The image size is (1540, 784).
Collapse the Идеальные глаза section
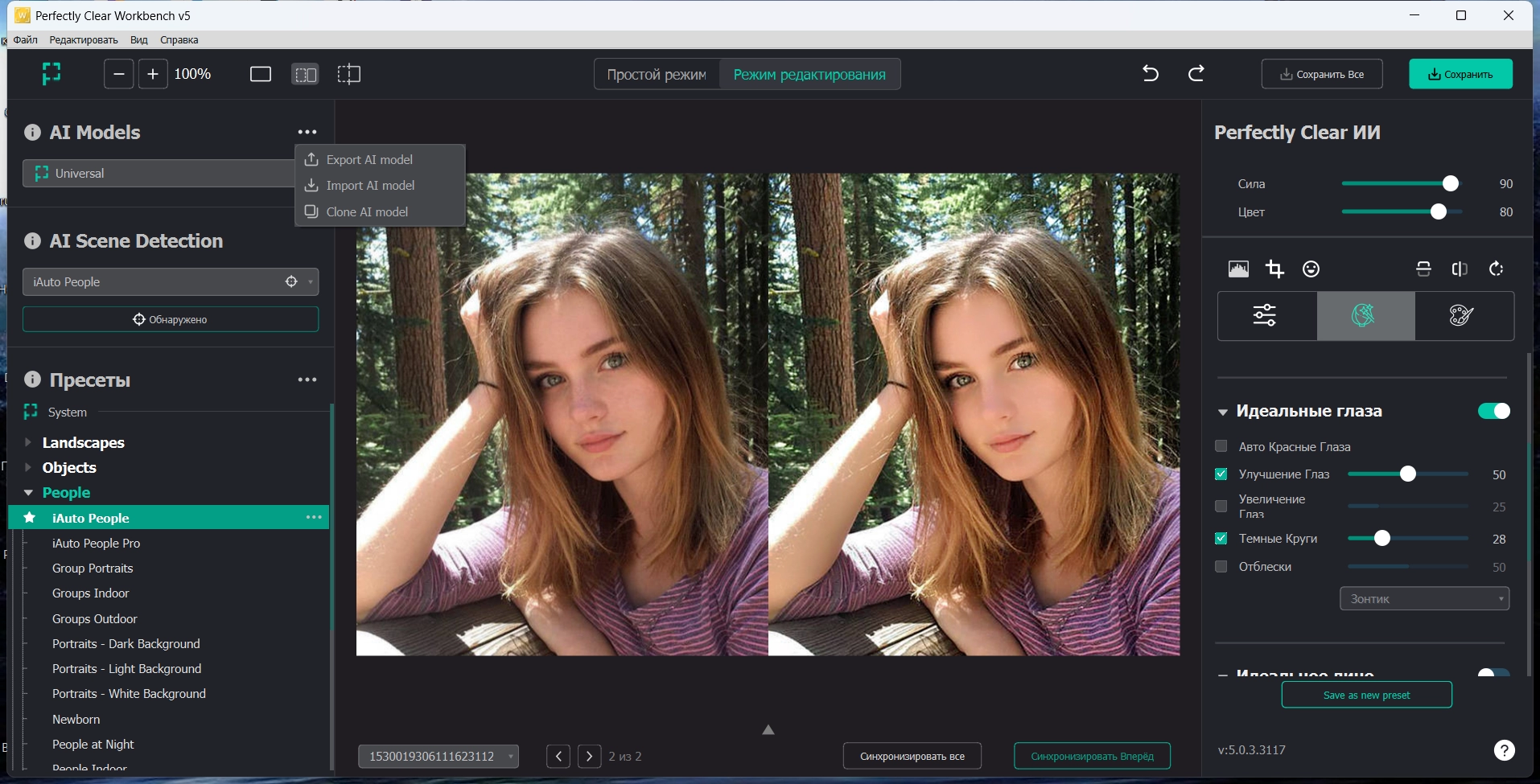1222,412
